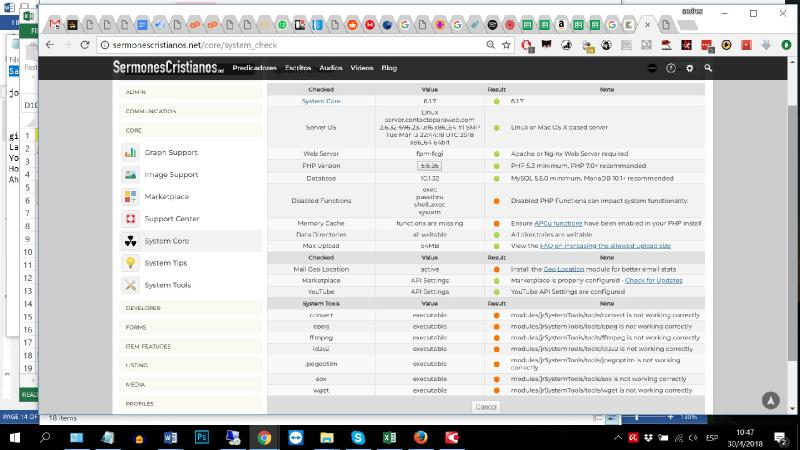The width and height of the screenshot is (800, 450).
Task: Open Graph Support in the sidebar
Action: click(x=170, y=153)
